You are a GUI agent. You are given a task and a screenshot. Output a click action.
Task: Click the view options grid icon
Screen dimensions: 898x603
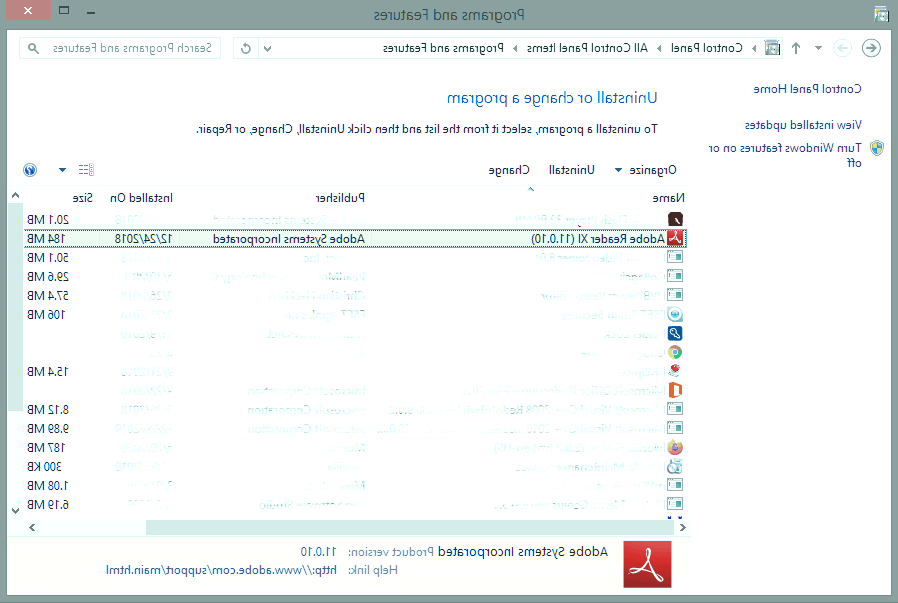(x=86, y=170)
